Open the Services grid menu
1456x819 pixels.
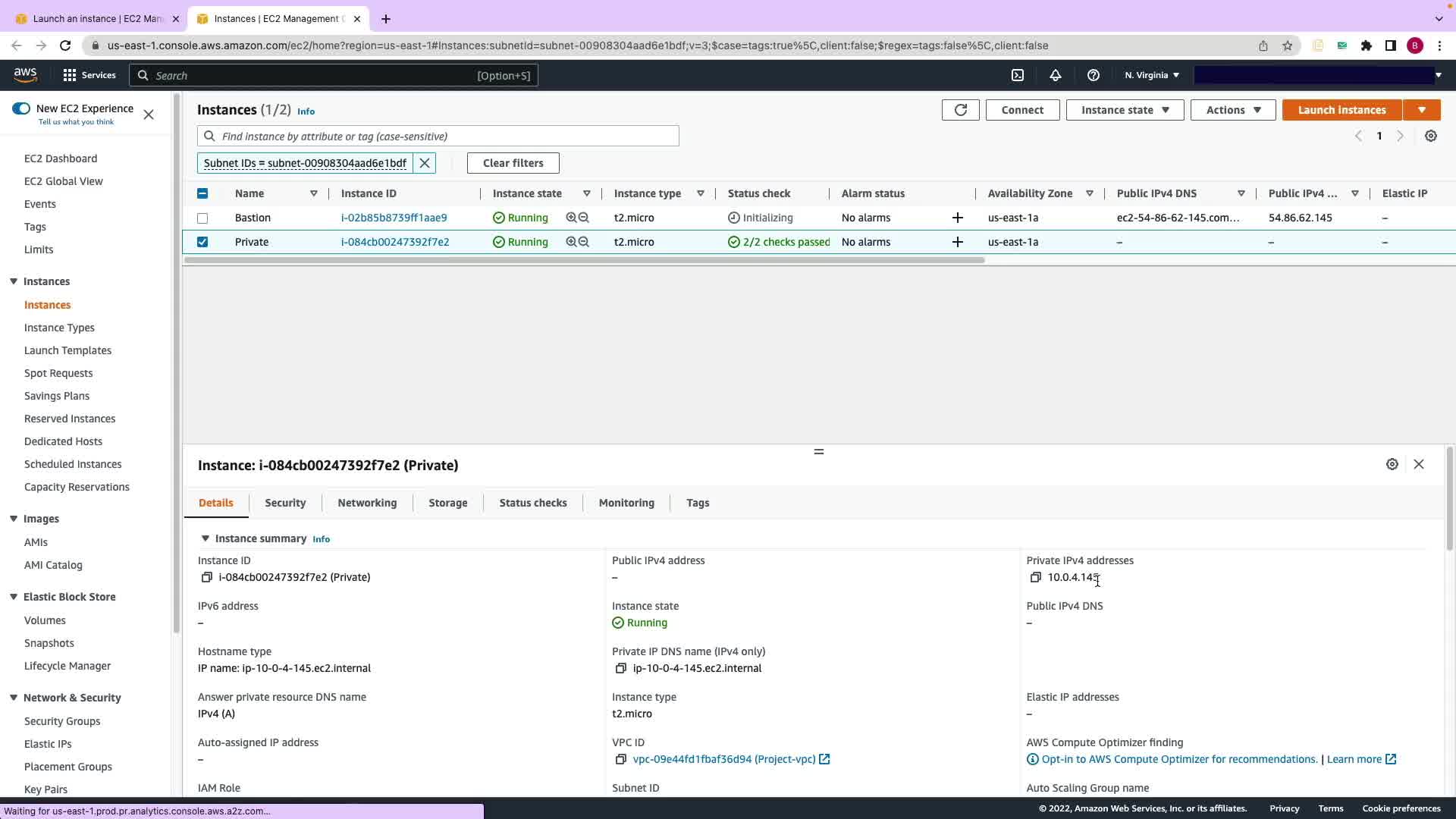[70, 75]
